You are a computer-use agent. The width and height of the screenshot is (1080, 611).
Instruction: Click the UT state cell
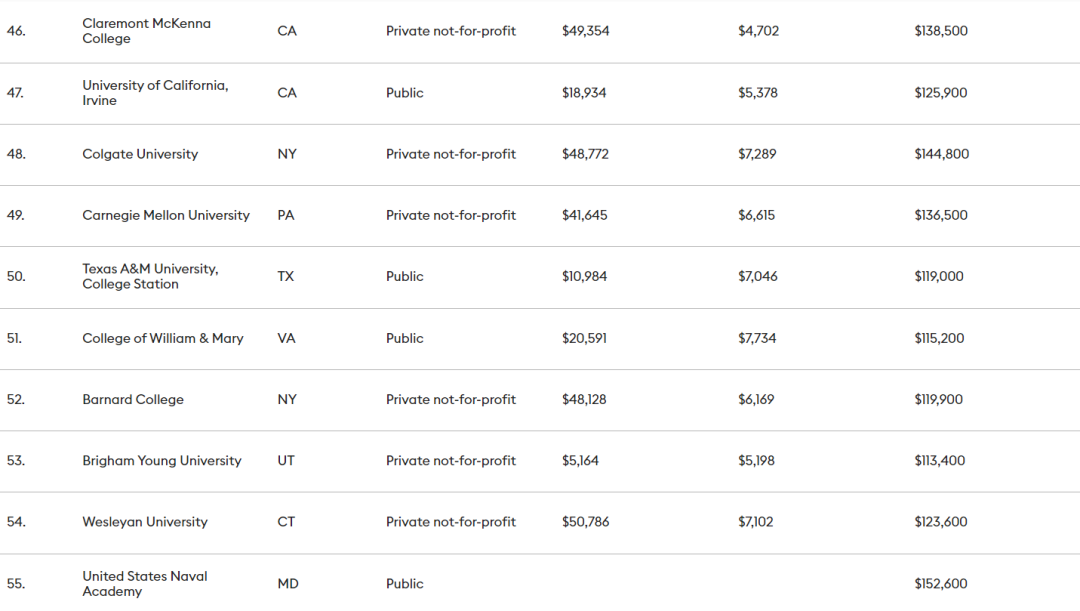286,461
